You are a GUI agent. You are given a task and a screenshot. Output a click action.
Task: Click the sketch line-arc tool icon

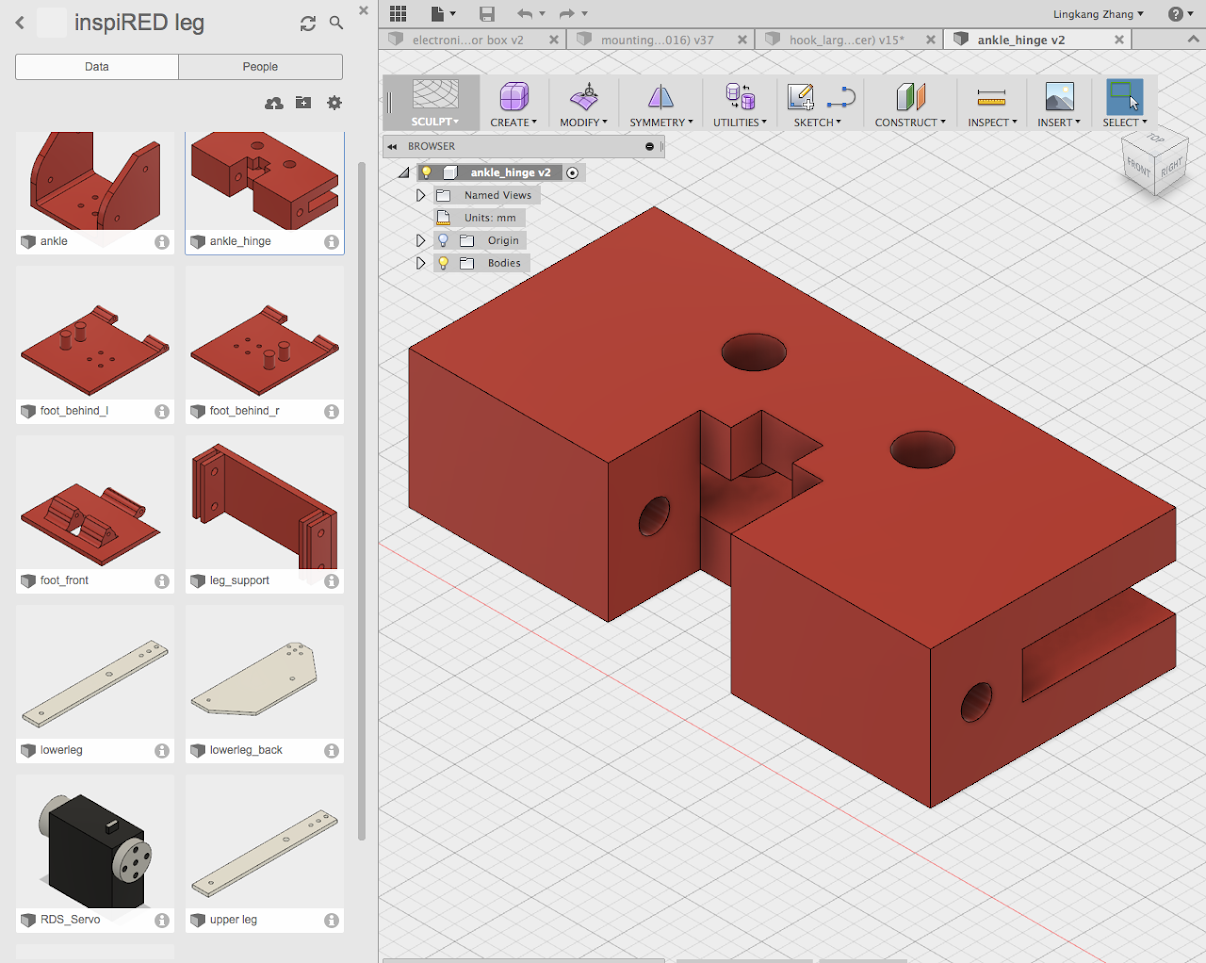coord(842,97)
